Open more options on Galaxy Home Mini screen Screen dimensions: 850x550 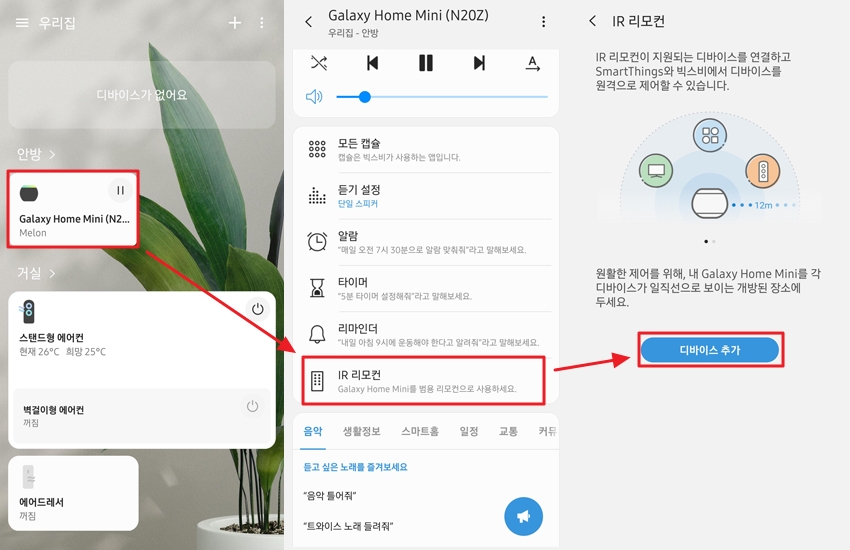pos(543,22)
